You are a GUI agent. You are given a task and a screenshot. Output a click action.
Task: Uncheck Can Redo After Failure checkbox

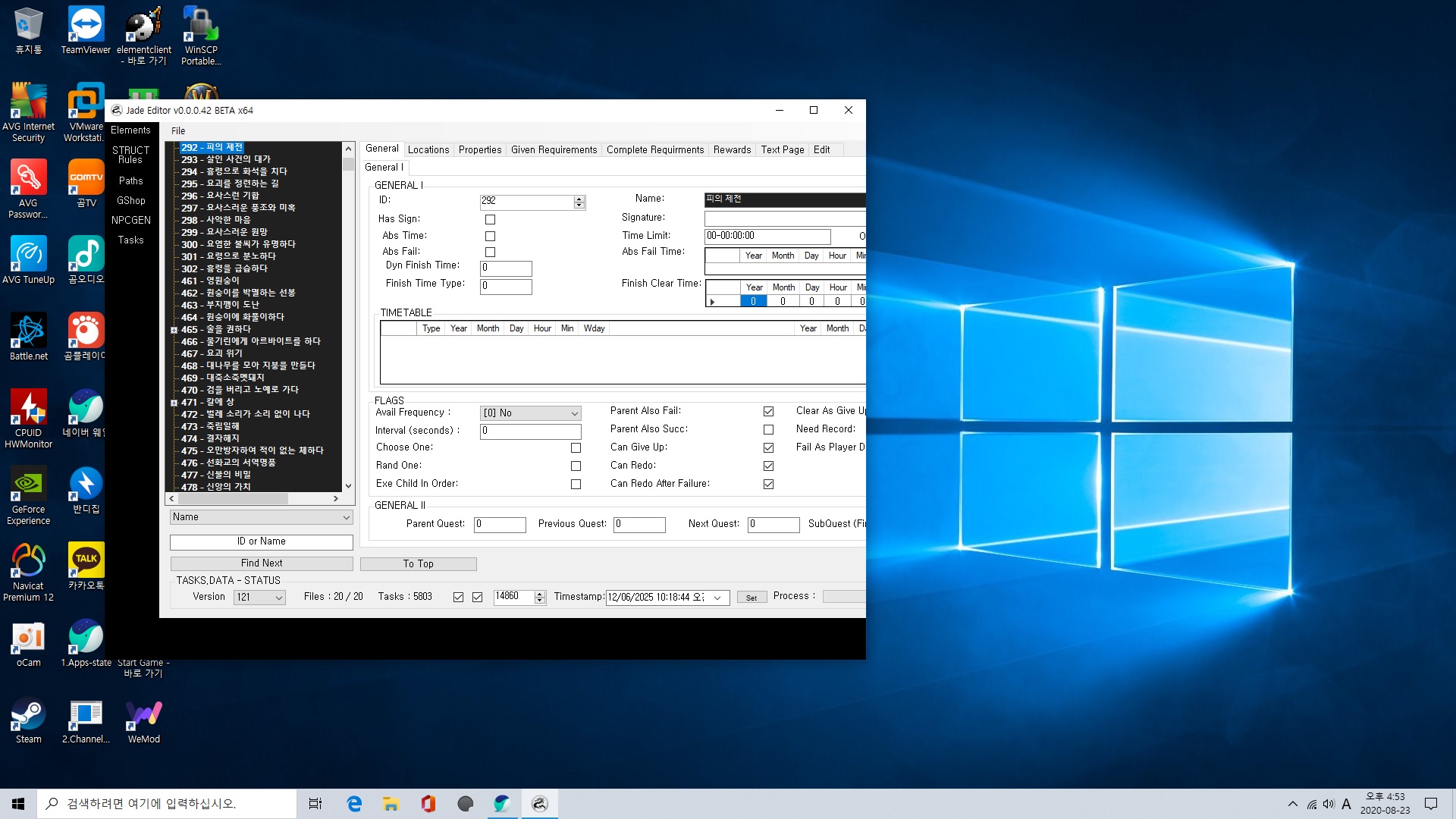pyautogui.click(x=768, y=485)
